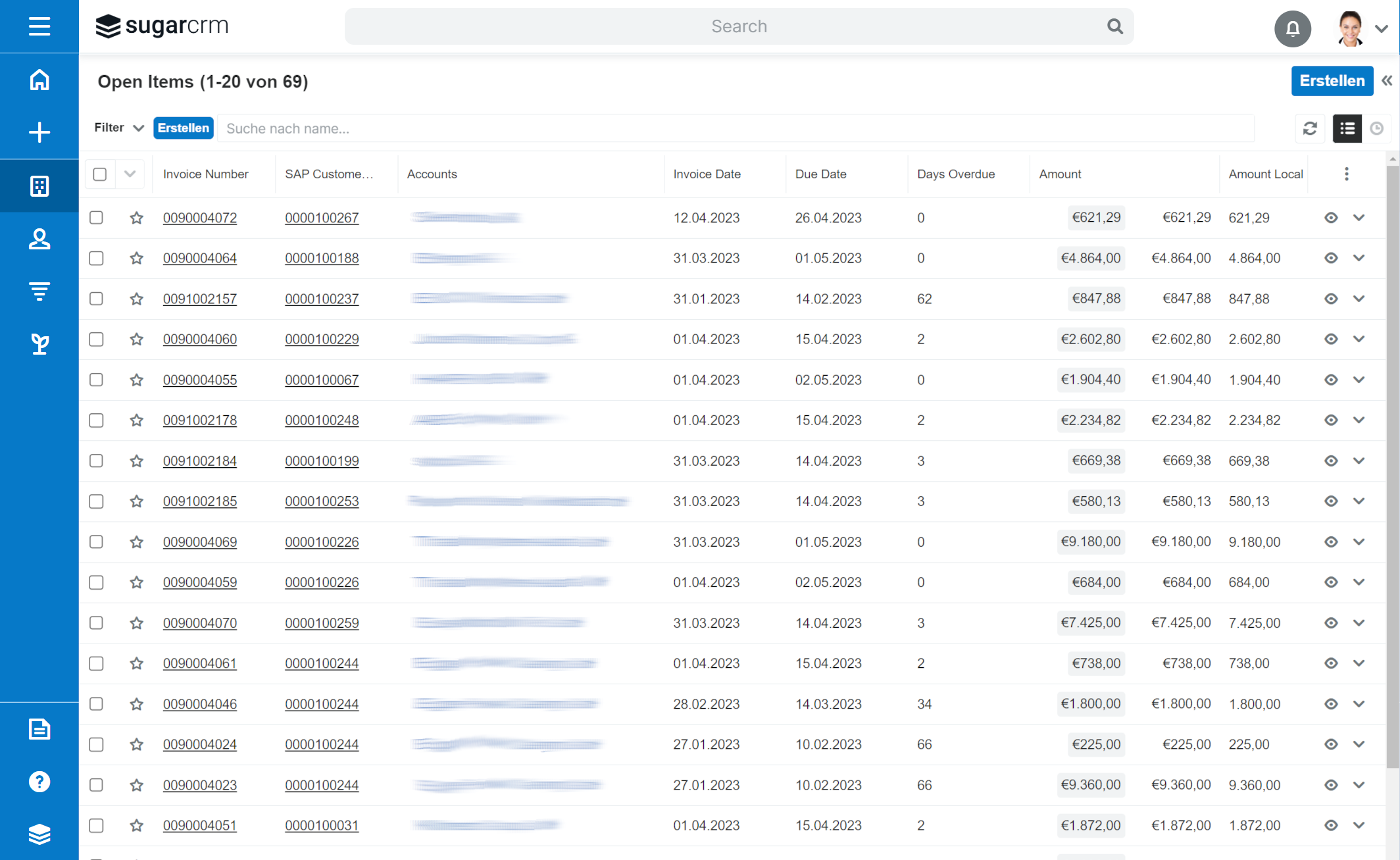This screenshot has width=1400, height=860.
Task: Open the help question-mark icon
Action: coord(39,782)
